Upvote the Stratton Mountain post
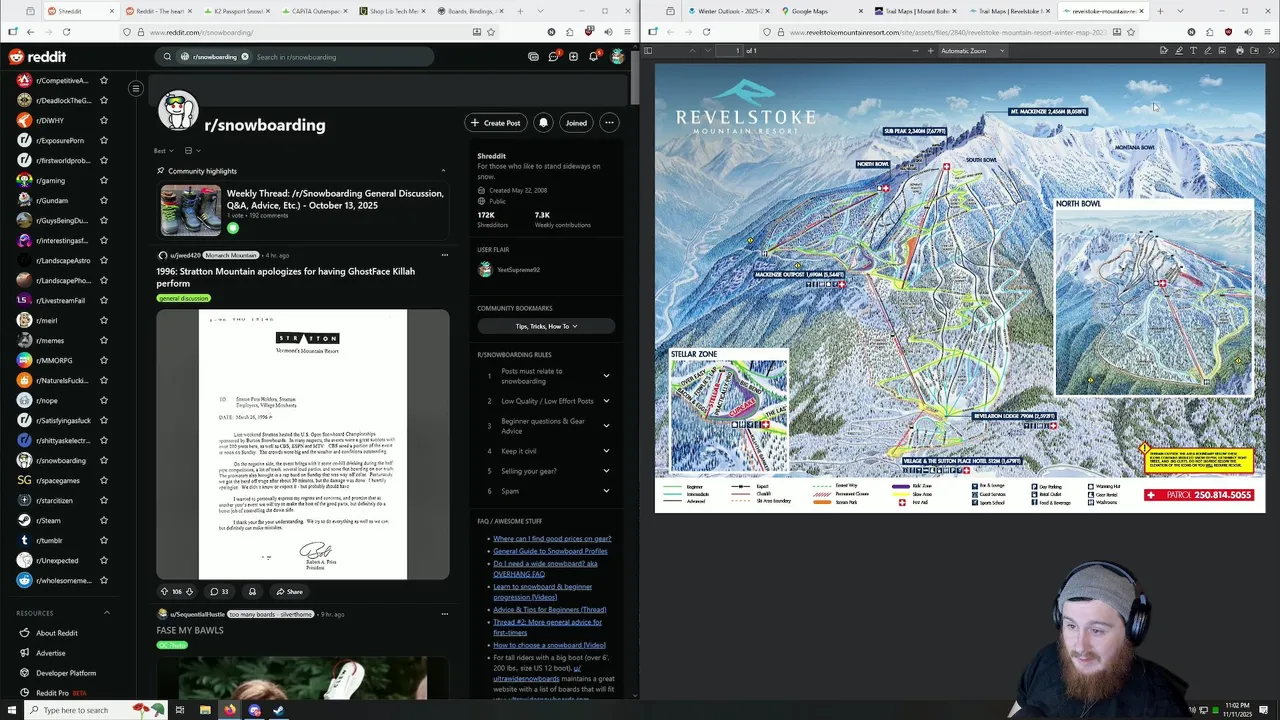This screenshot has width=1280, height=720. point(165,591)
